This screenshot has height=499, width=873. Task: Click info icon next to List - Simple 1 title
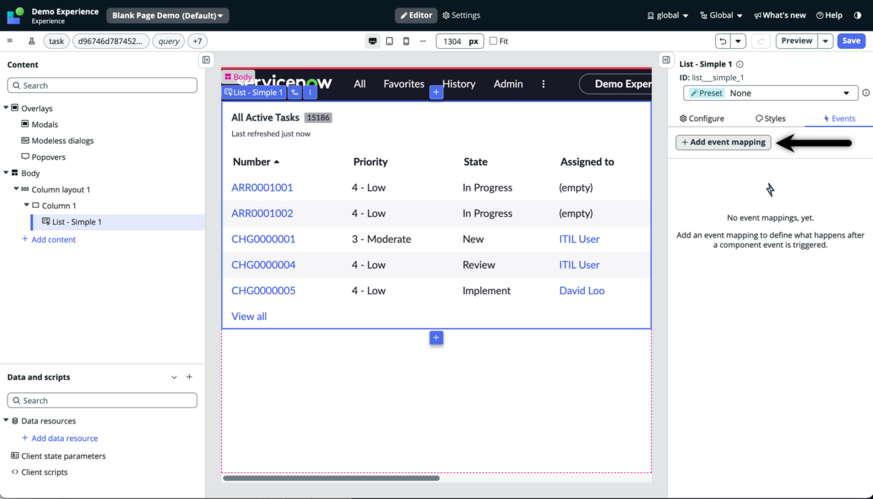point(739,64)
